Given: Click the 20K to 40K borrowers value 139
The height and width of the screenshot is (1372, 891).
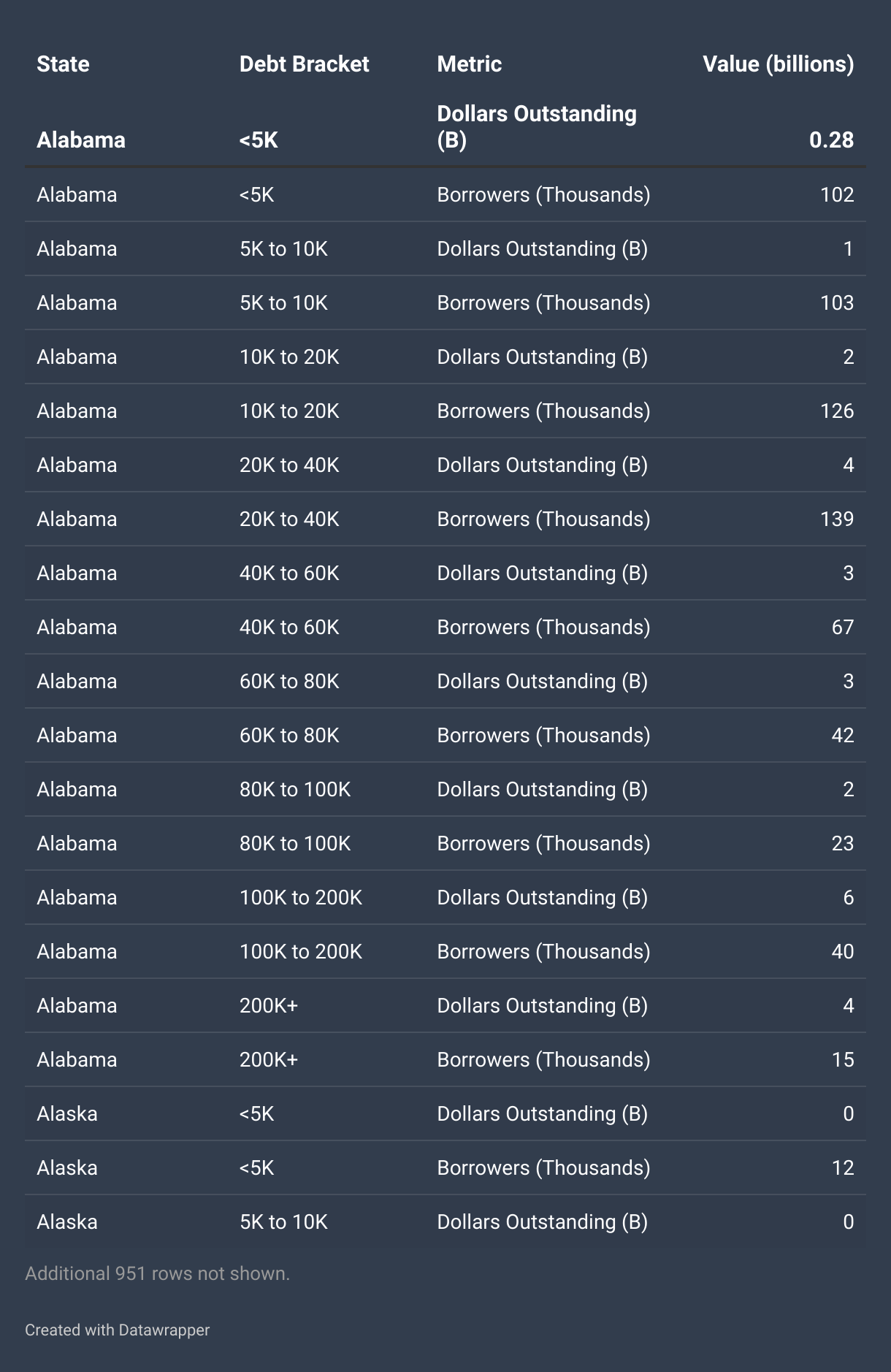Looking at the screenshot, I should tap(837, 519).
